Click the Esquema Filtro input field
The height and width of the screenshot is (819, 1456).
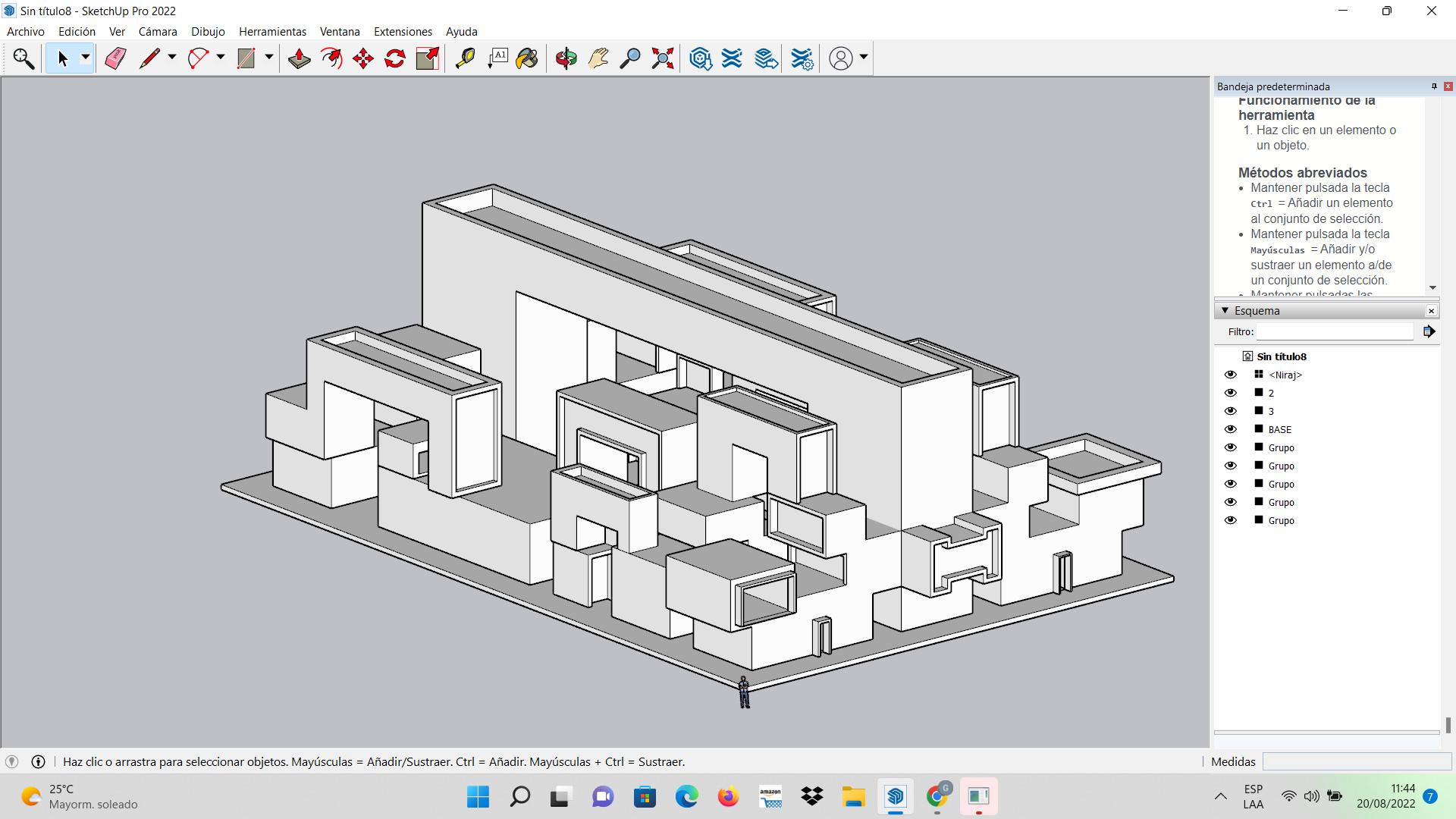[1335, 332]
